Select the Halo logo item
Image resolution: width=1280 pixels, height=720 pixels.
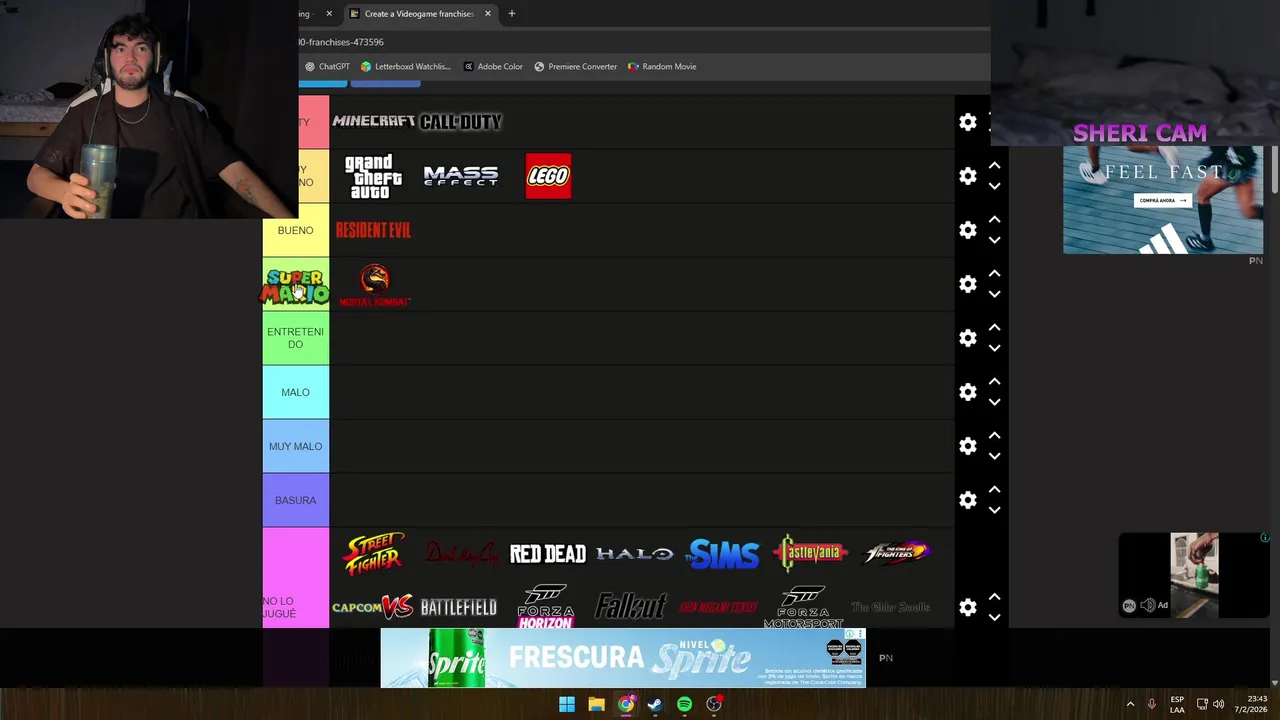634,554
